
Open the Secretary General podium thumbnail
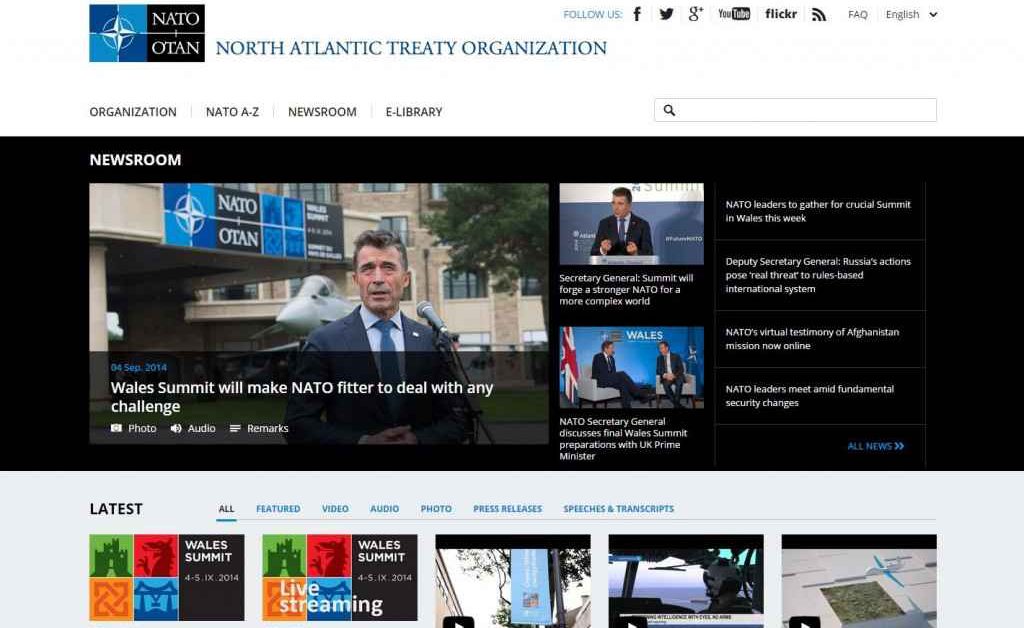pyautogui.click(x=632, y=224)
